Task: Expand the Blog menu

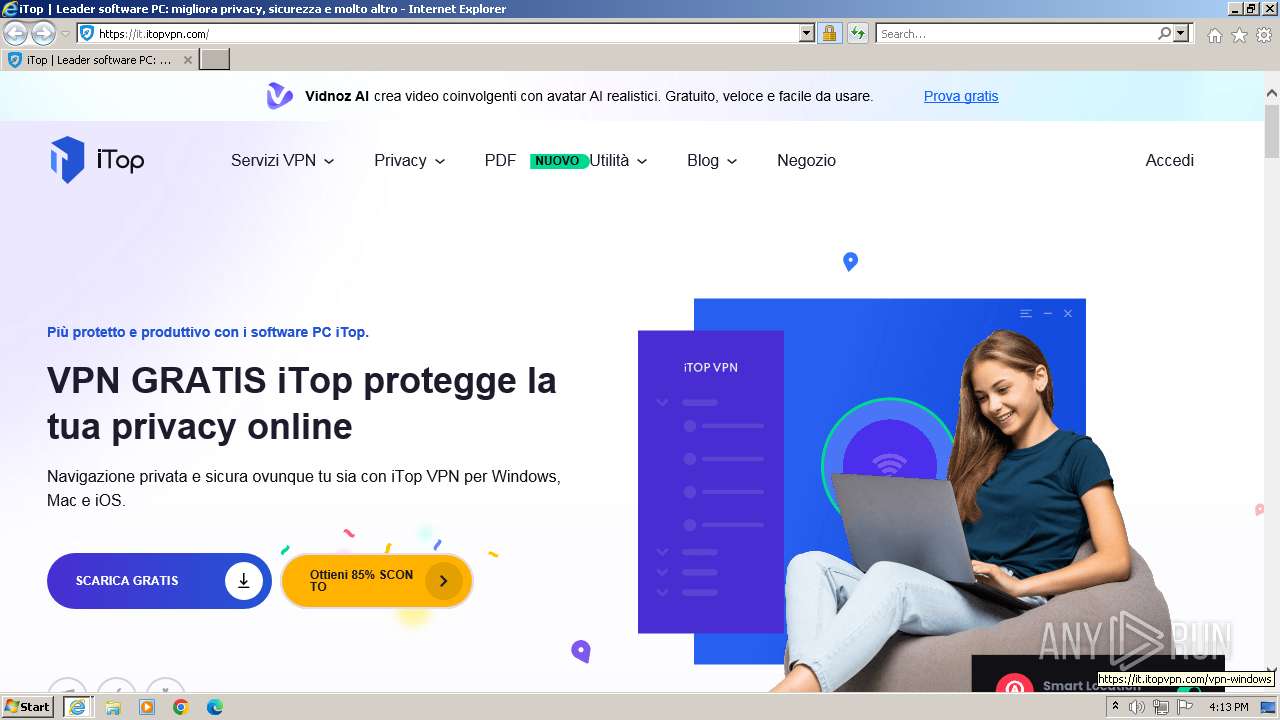Action: pyautogui.click(x=712, y=160)
